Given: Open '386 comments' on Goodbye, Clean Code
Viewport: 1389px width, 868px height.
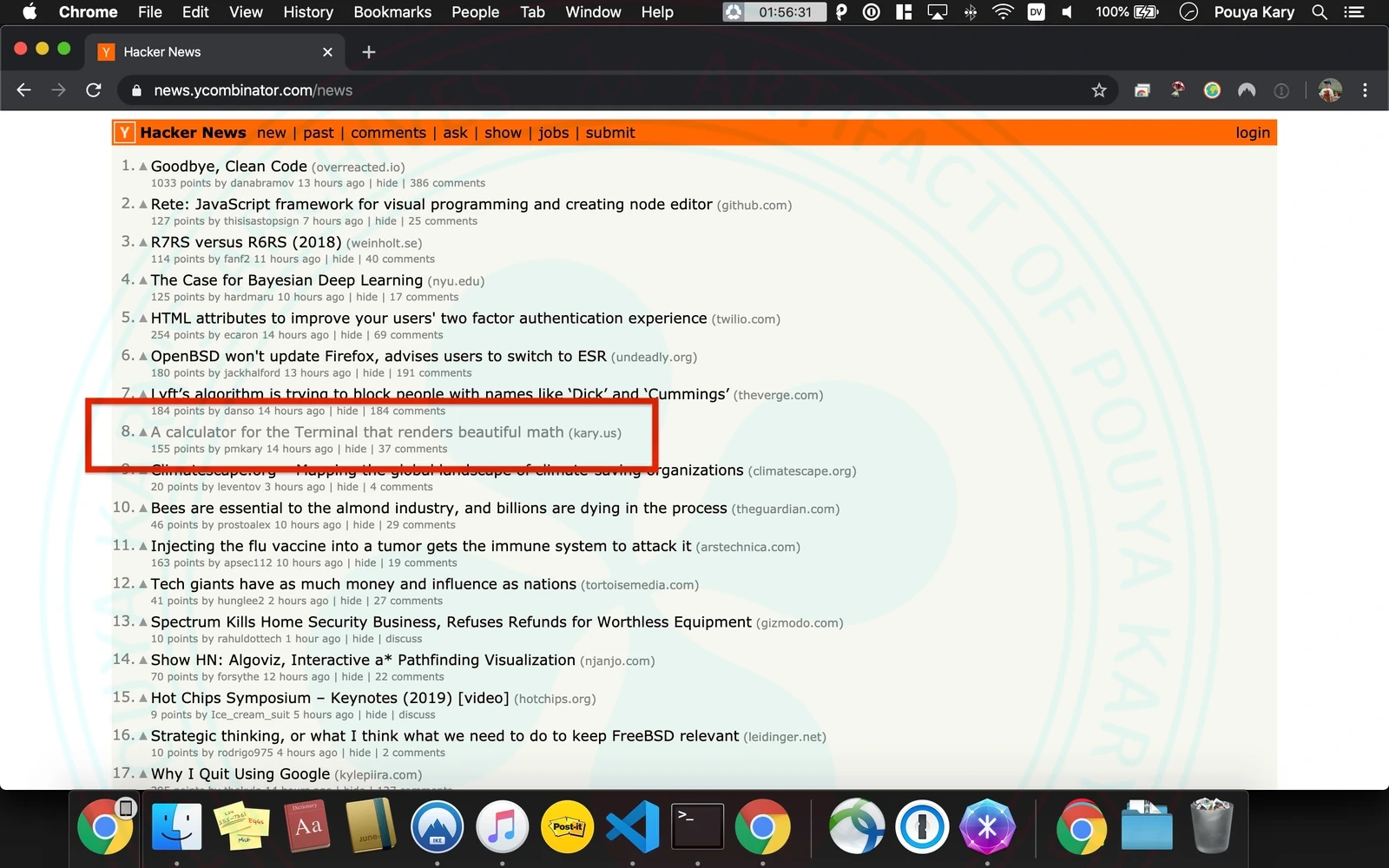Looking at the screenshot, I should coord(447,183).
